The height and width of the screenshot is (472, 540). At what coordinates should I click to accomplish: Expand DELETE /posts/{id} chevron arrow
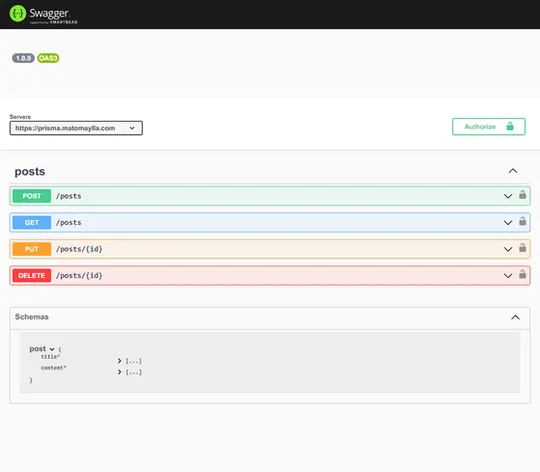click(508, 276)
